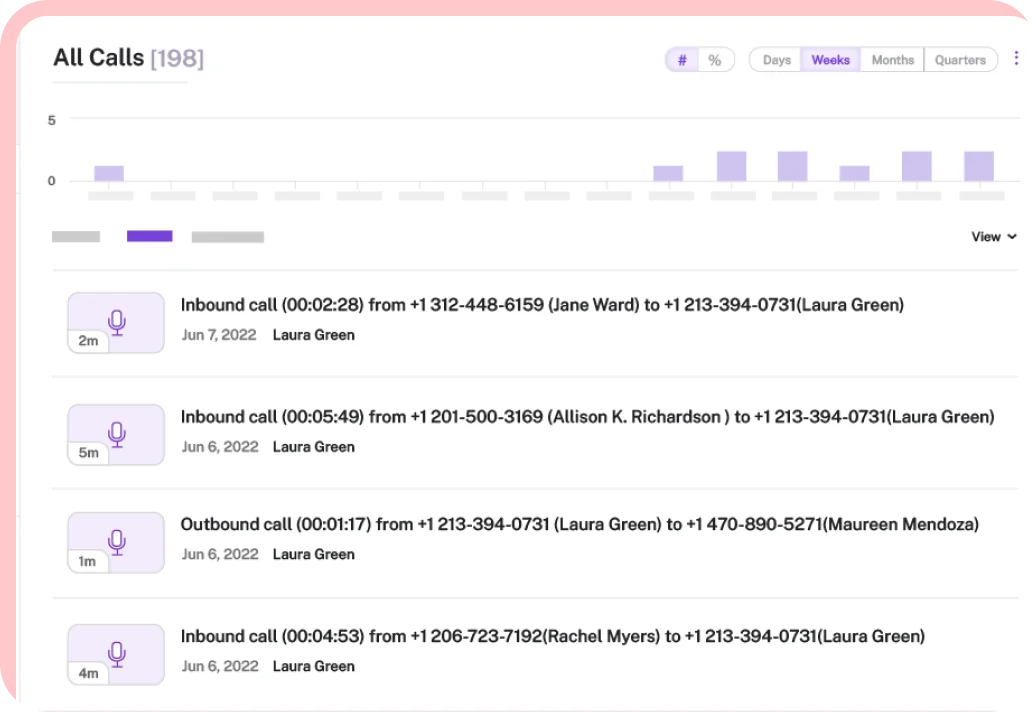Open the Allison K. Richardson call recording thumbnail
The width and height of the screenshot is (1036, 712).
116,435
